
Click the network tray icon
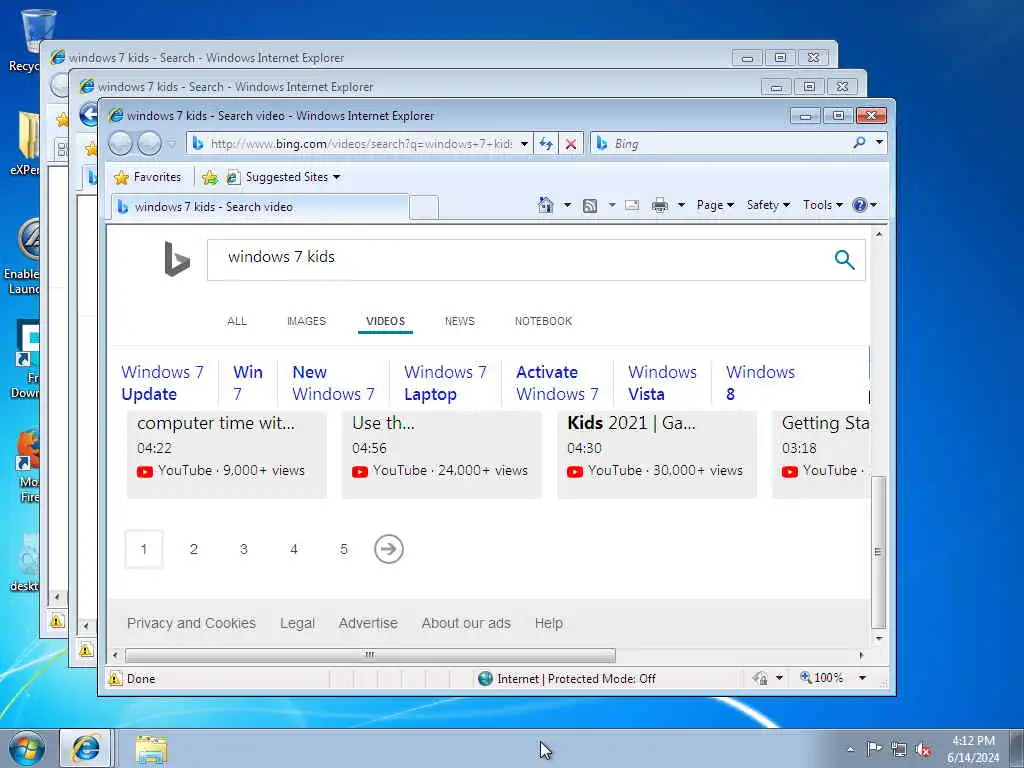899,750
